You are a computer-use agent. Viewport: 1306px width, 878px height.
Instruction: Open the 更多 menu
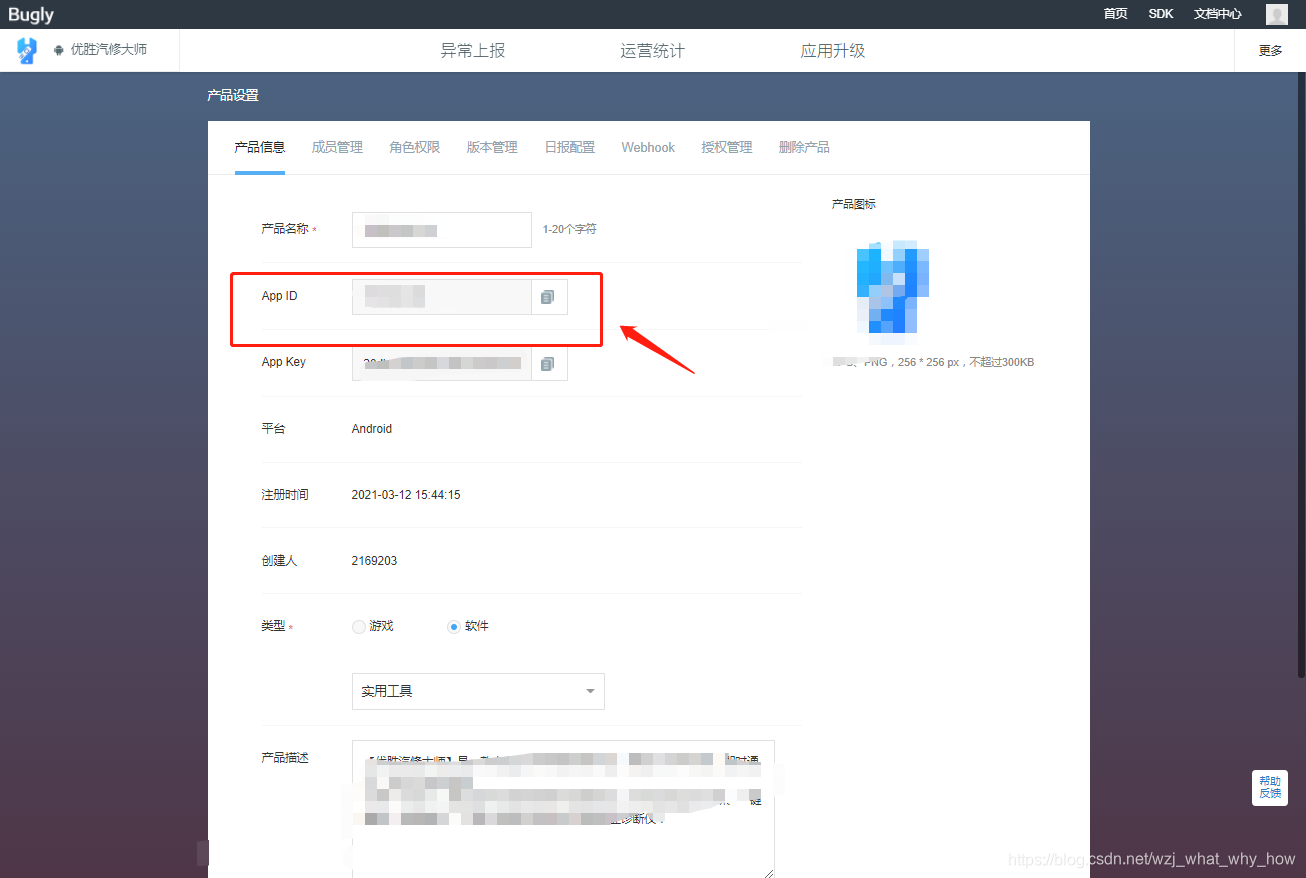pos(1270,50)
